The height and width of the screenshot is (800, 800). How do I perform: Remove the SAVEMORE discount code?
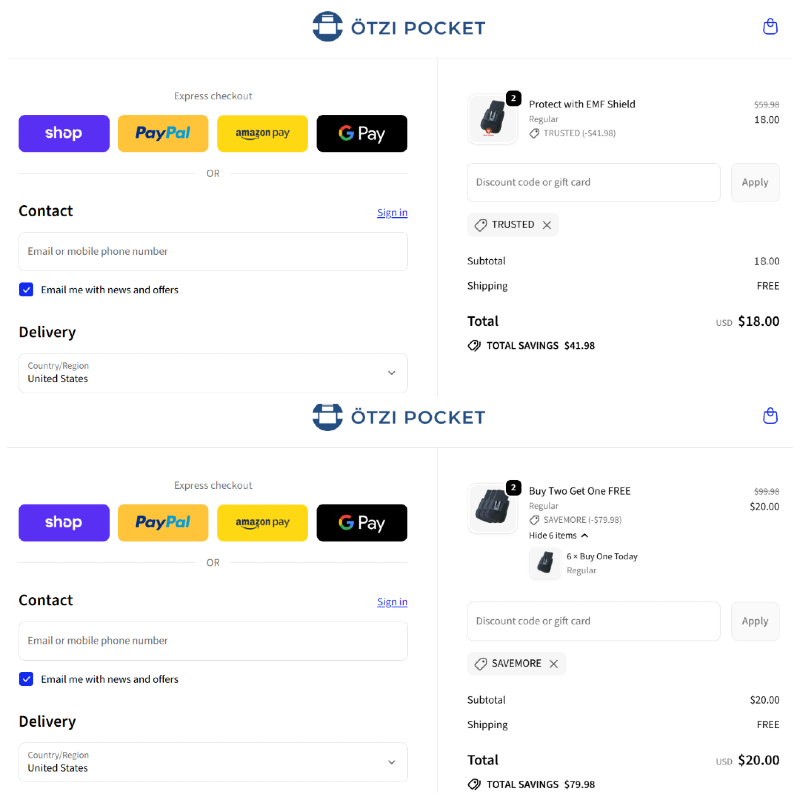[554, 664]
